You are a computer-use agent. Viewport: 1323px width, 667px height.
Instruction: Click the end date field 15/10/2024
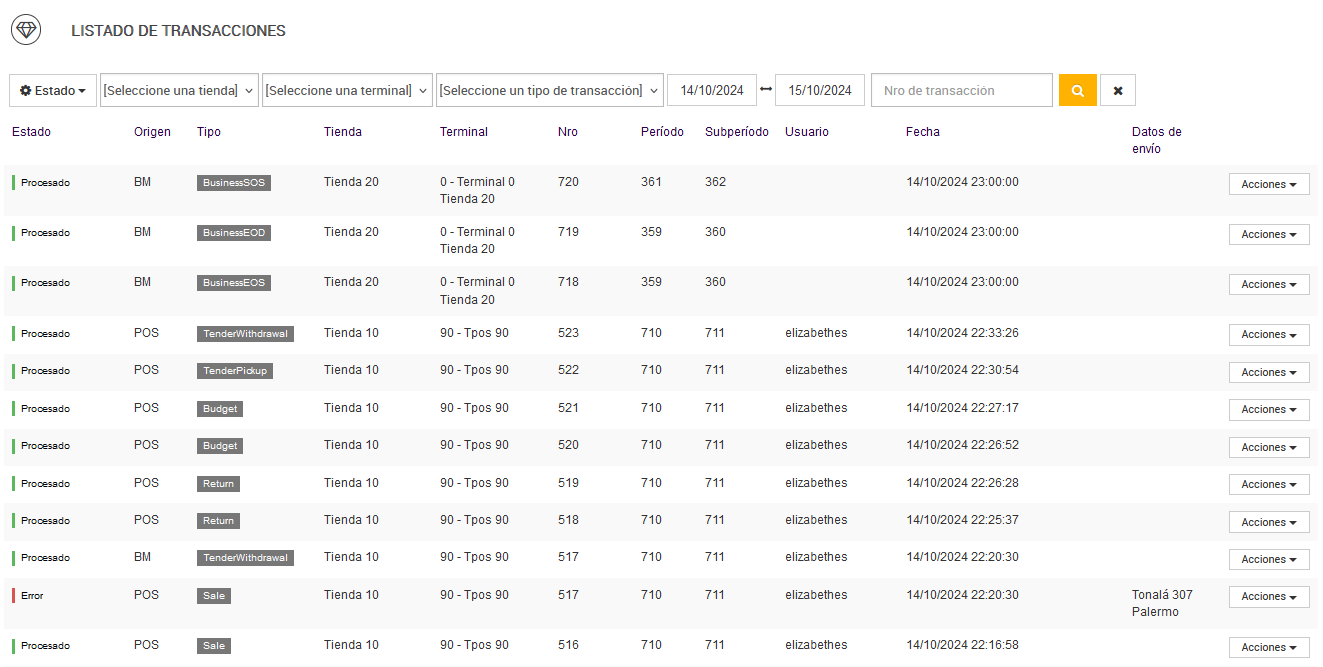pos(819,90)
